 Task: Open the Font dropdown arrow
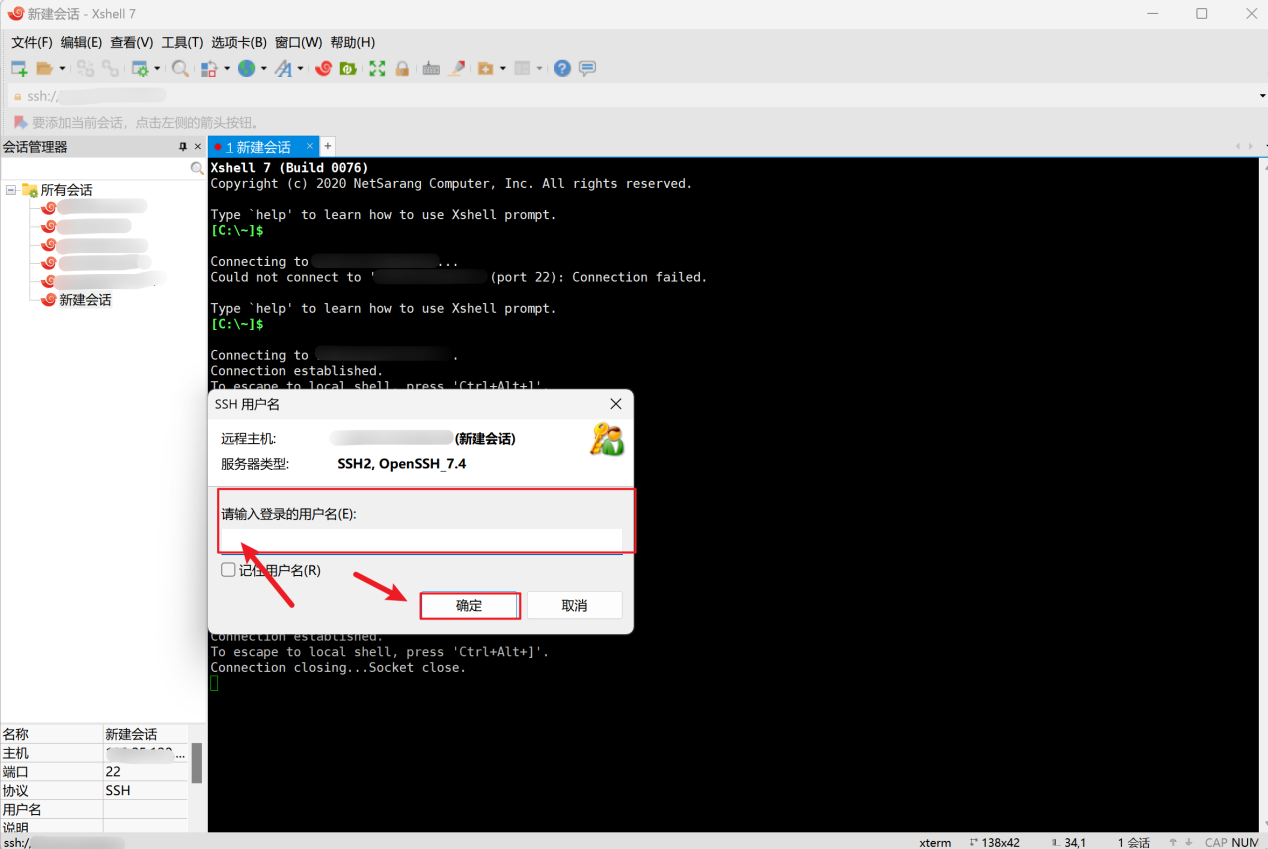(x=300, y=68)
